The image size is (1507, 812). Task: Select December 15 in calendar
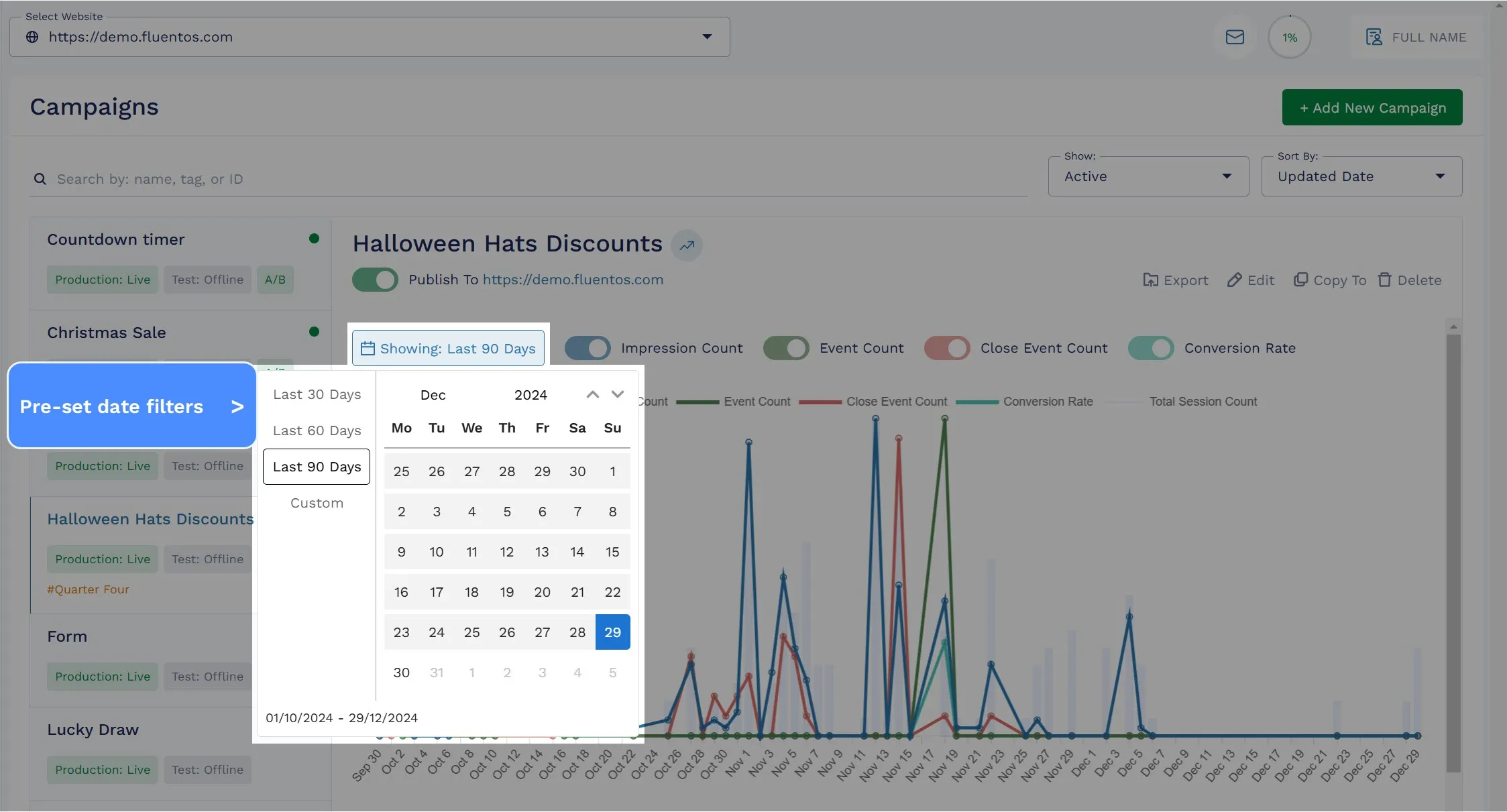[612, 552]
